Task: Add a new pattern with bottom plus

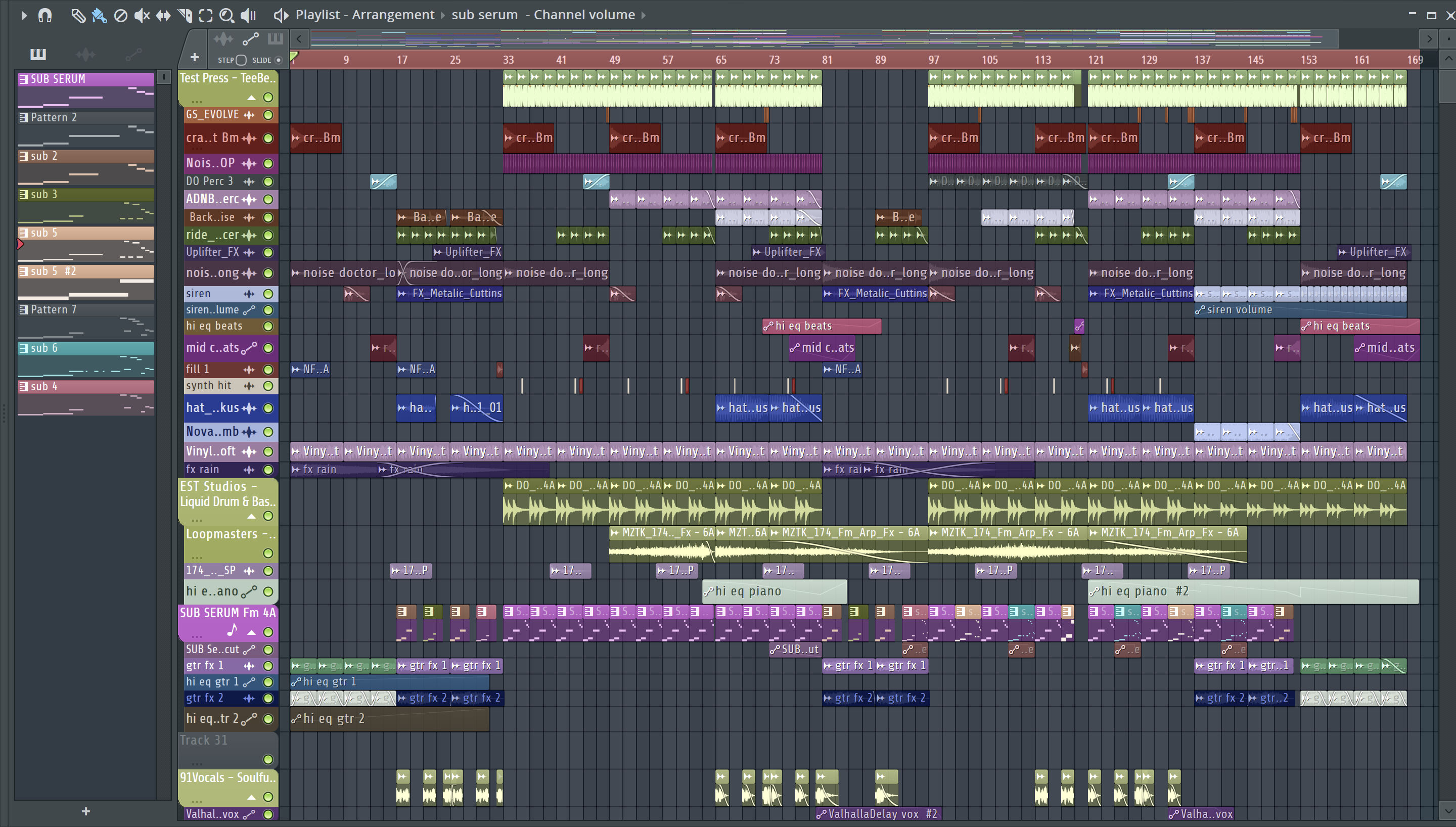Action: 86,811
